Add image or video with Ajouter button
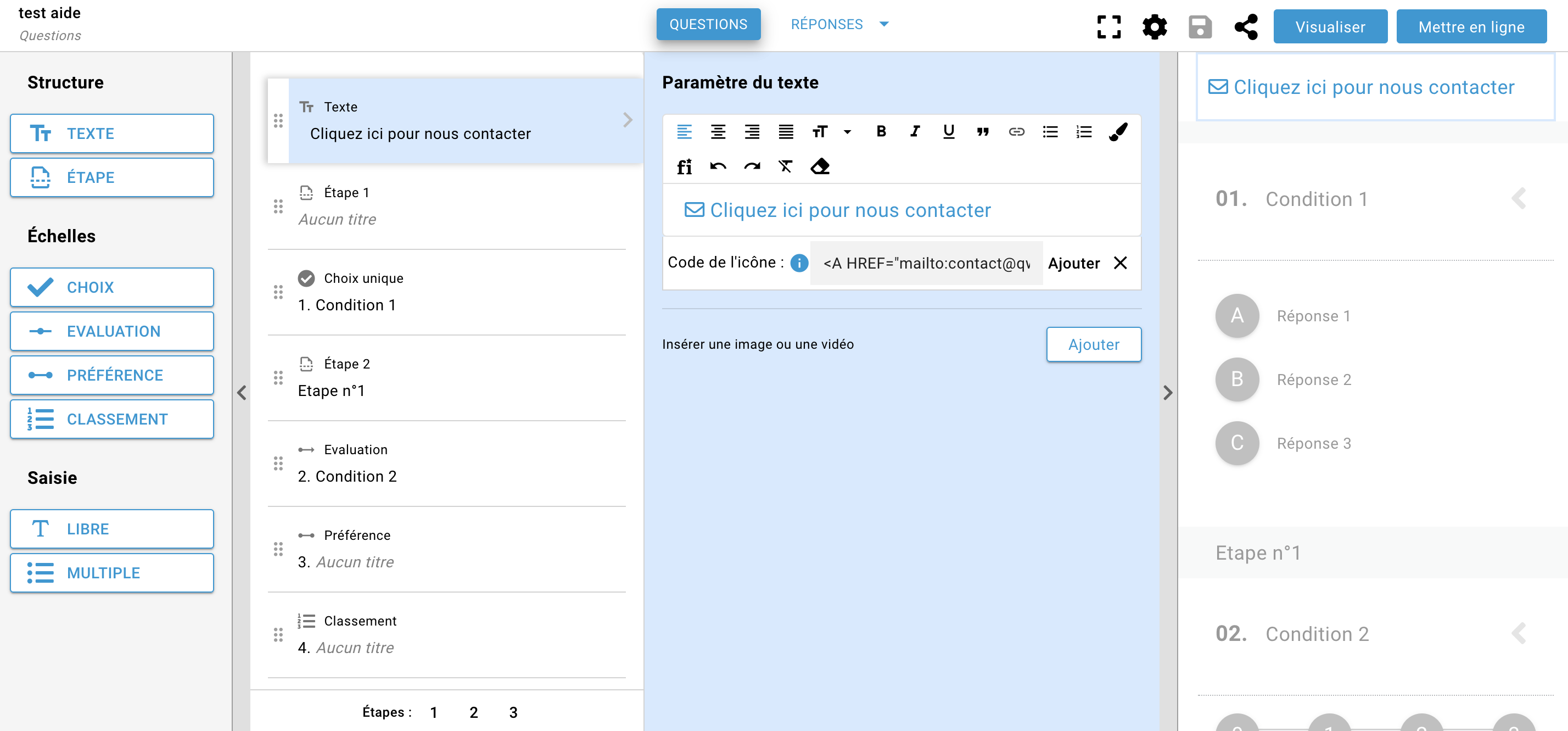This screenshot has height=731, width=1568. [1093, 344]
